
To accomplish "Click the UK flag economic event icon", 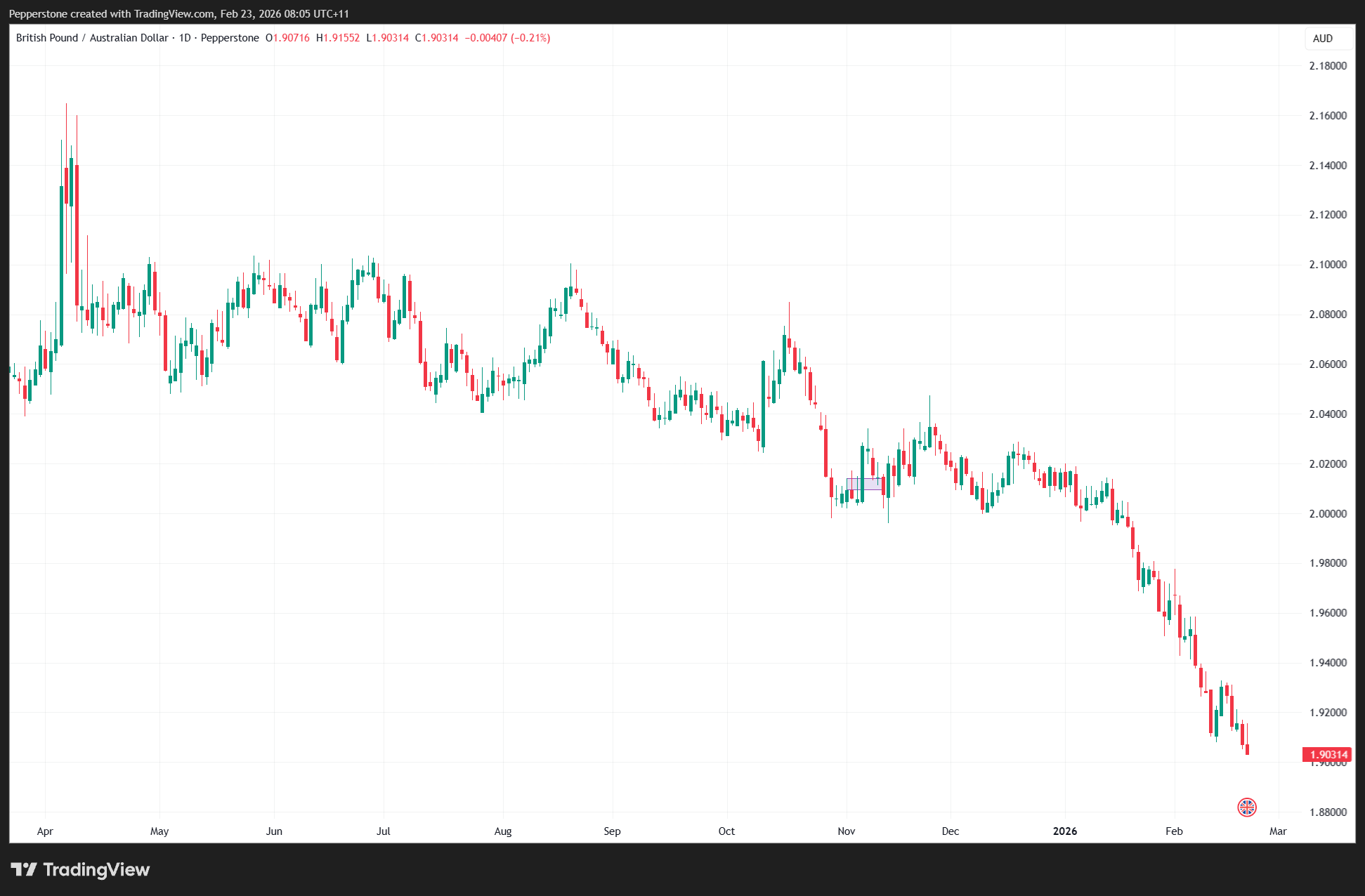I will point(1246,807).
